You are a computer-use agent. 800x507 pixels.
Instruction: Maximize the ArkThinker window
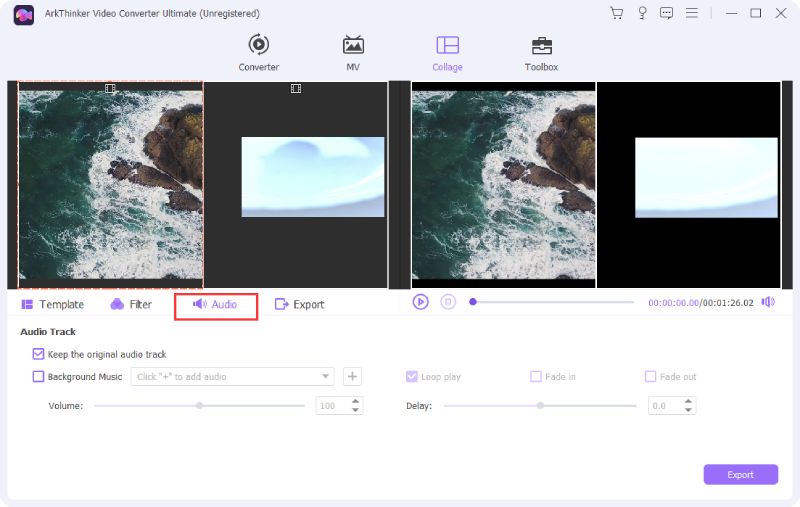[x=756, y=13]
